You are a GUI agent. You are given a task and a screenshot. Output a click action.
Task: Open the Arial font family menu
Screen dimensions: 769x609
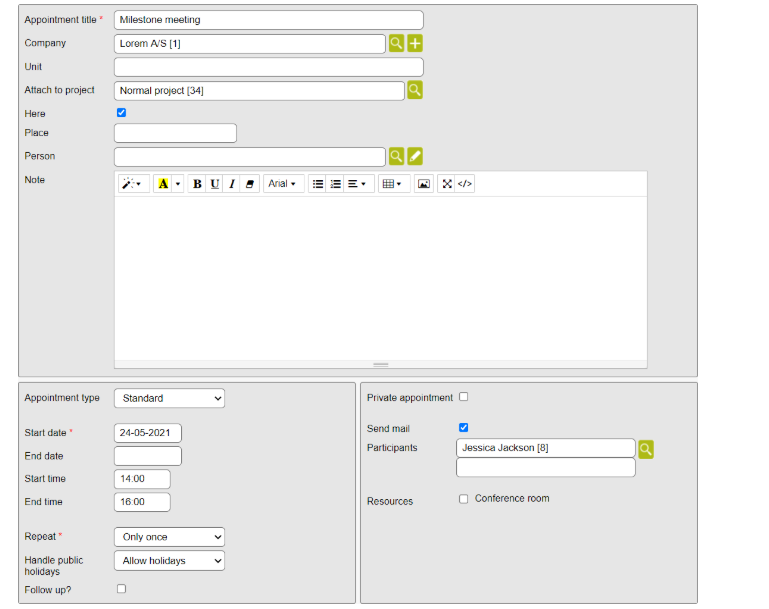click(x=283, y=184)
